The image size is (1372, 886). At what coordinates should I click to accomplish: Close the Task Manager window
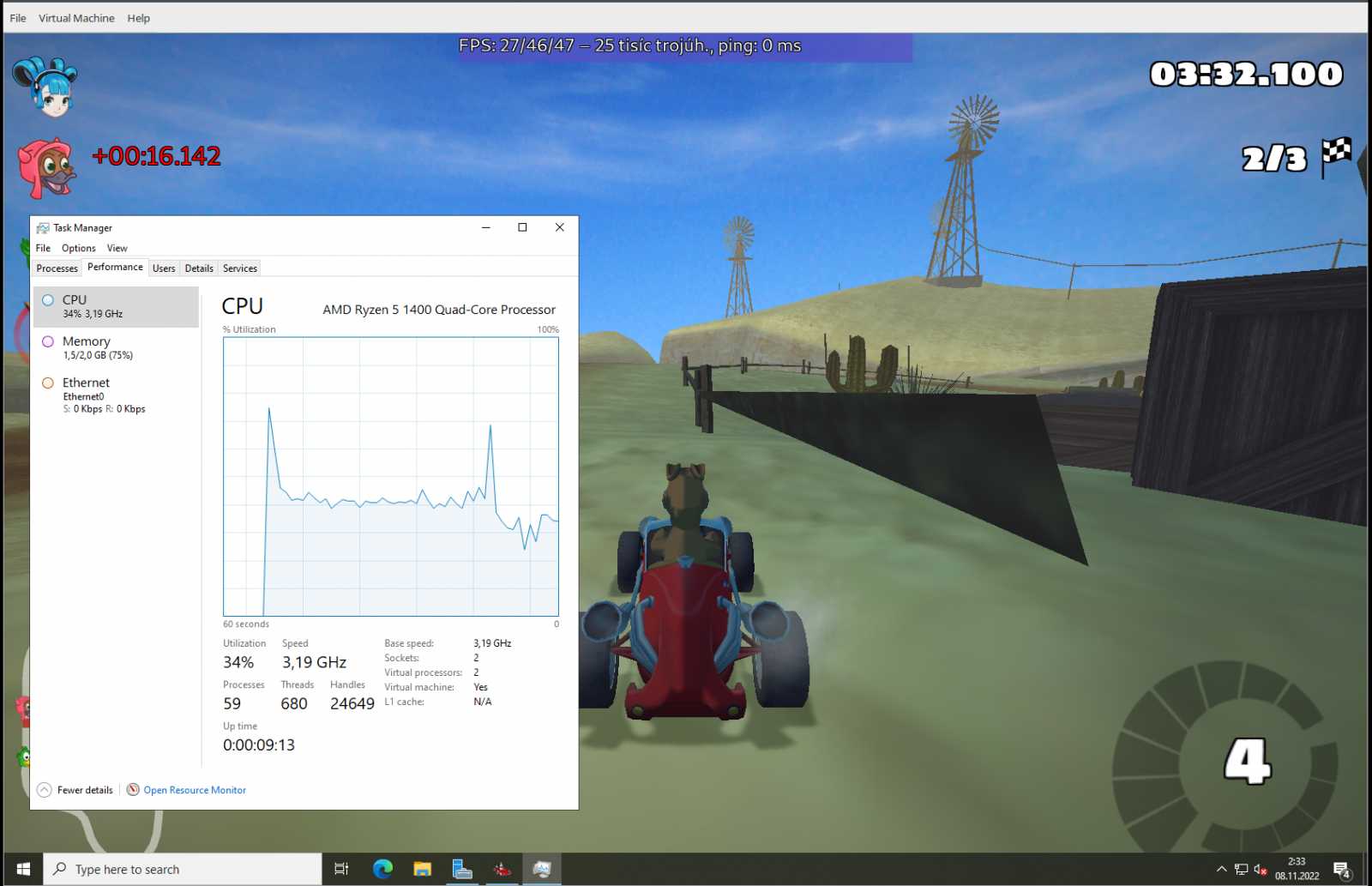pyautogui.click(x=560, y=227)
